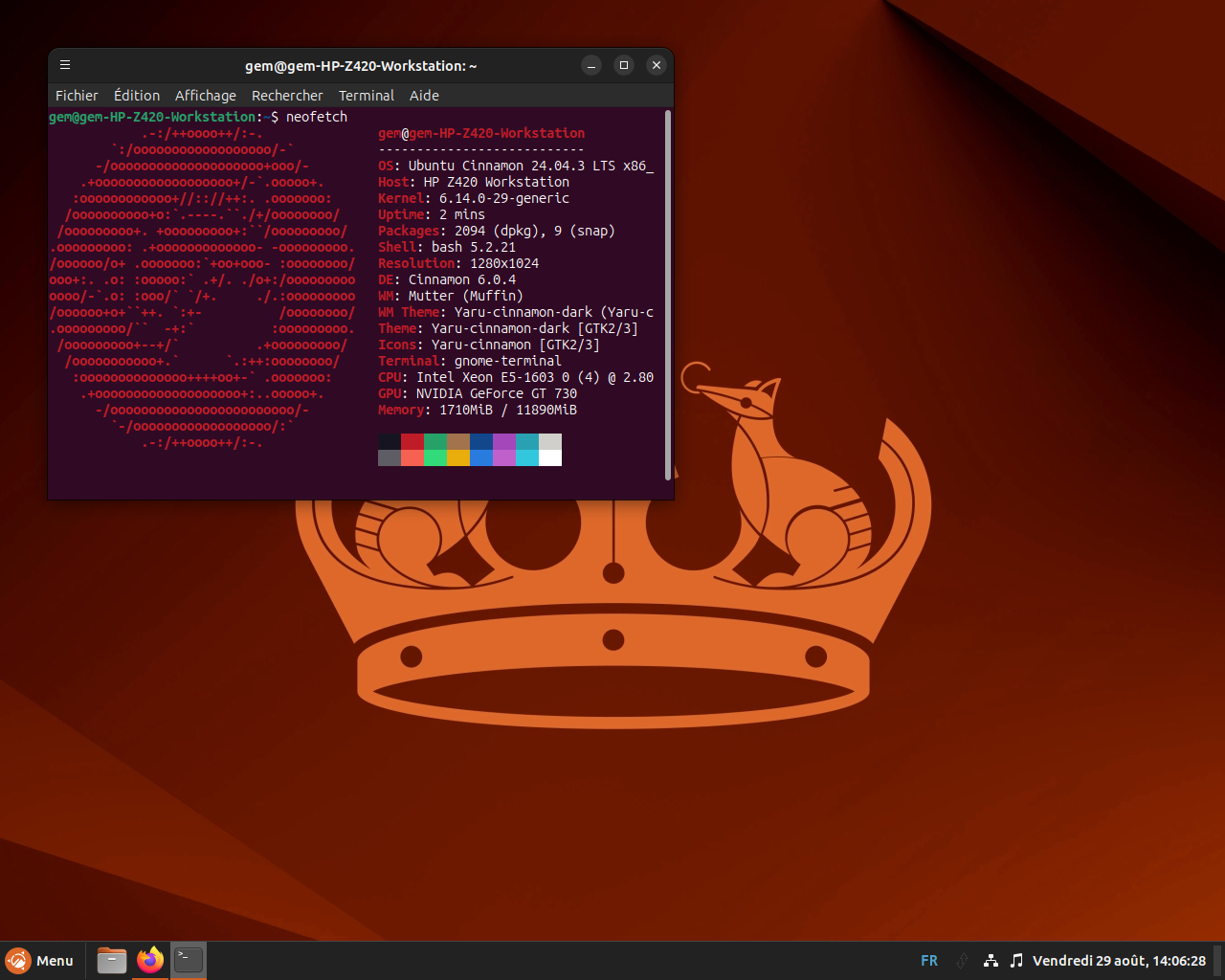The image size is (1225, 980).
Task: Open the calendar from the clock
Action: pyautogui.click(x=1119, y=961)
